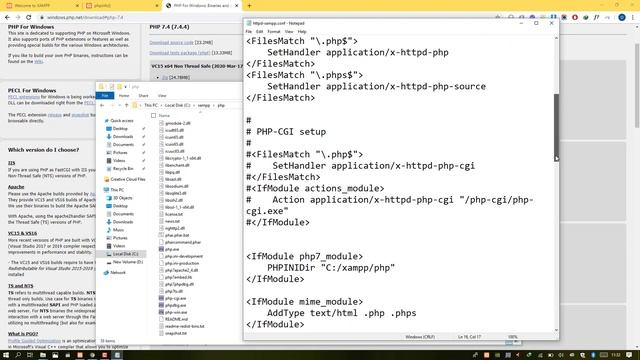
Task: Toggle the select-all checkbox beside Name
Action: (x=153, y=116)
